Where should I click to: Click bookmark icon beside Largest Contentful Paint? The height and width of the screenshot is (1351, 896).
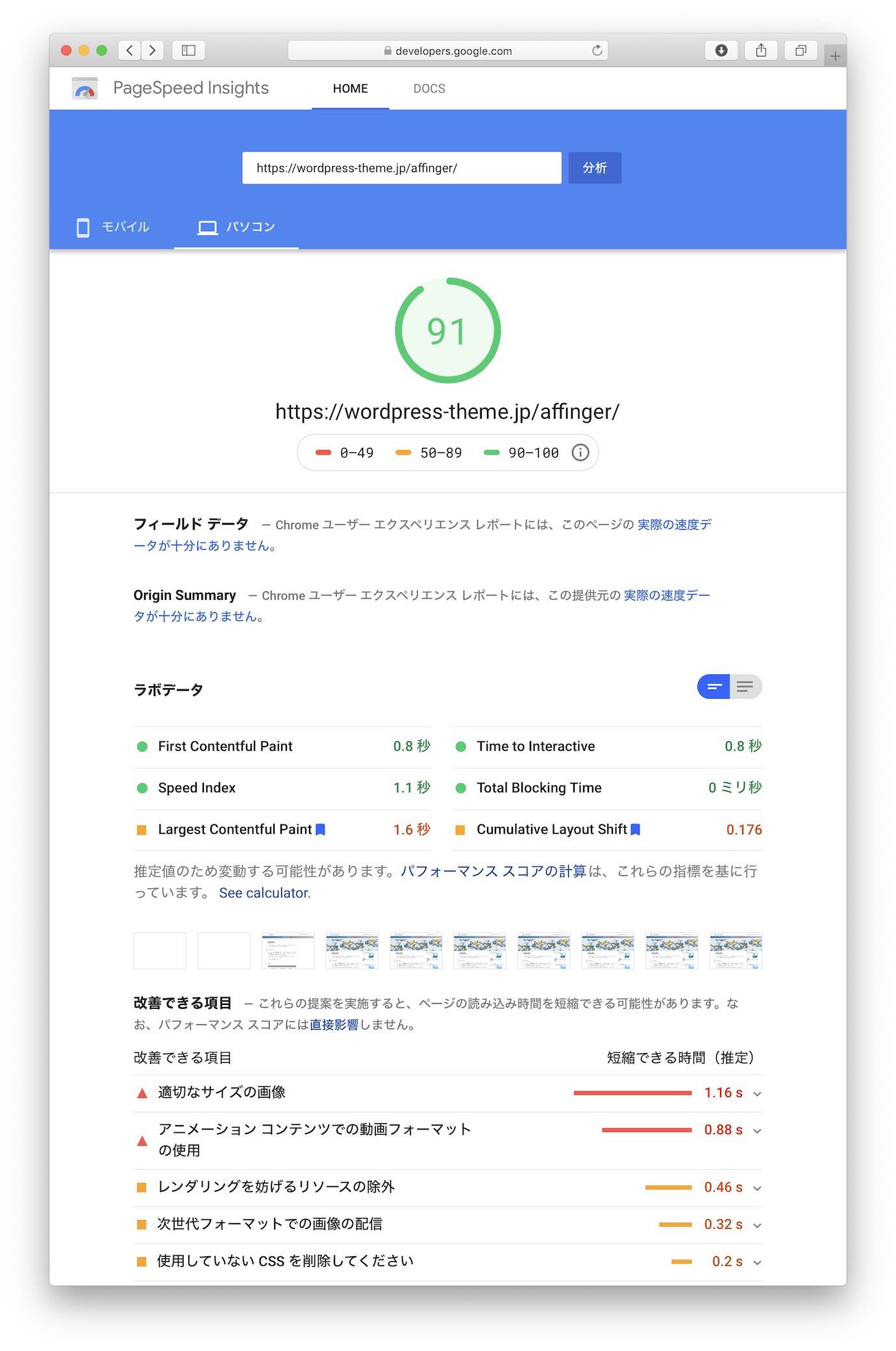(320, 830)
